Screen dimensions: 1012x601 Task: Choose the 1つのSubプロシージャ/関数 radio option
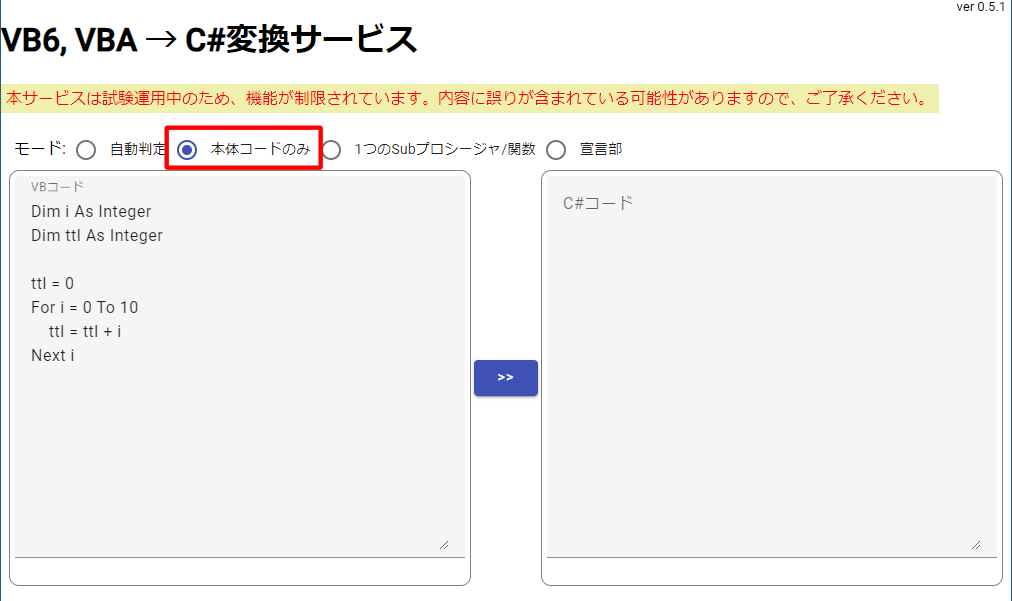click(332, 150)
